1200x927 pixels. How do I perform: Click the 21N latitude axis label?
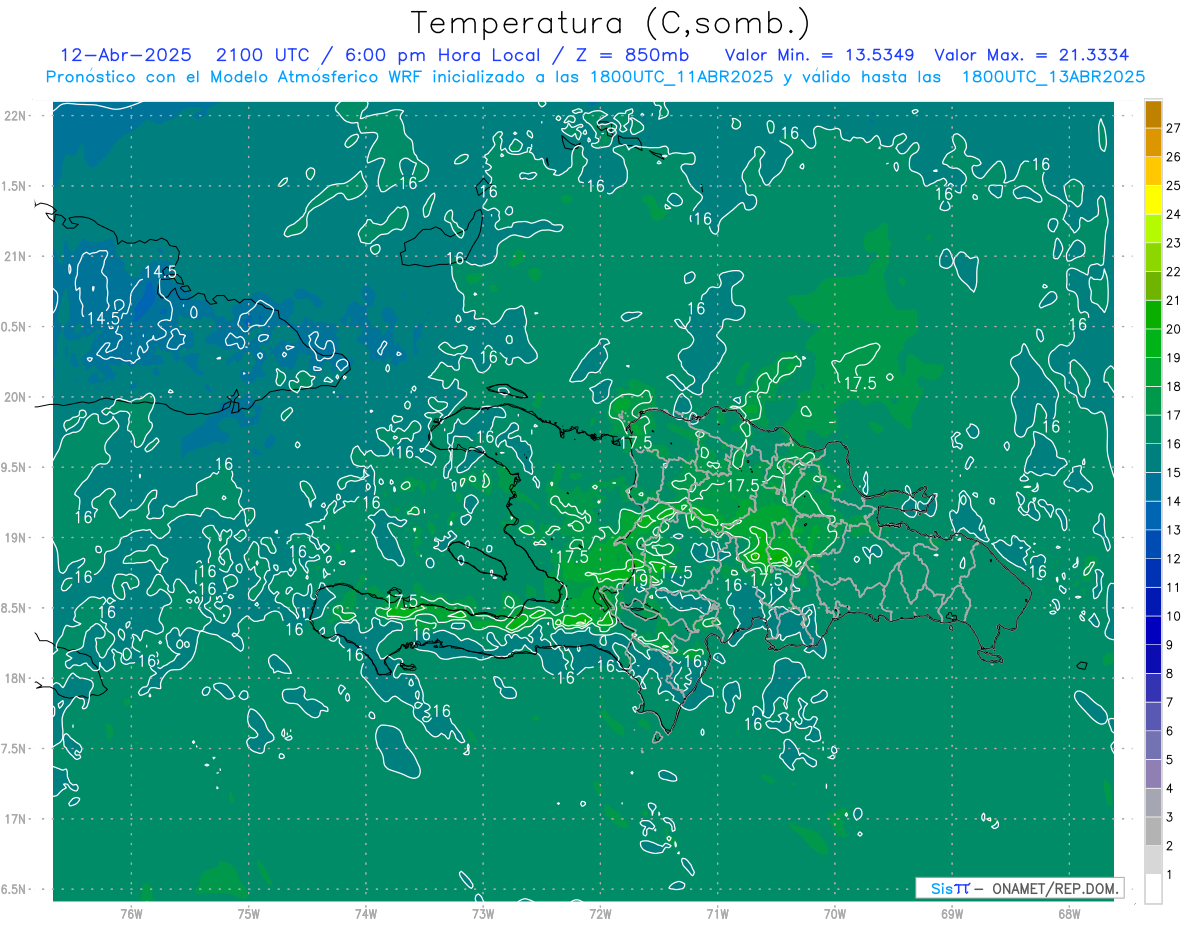click(x=17, y=256)
